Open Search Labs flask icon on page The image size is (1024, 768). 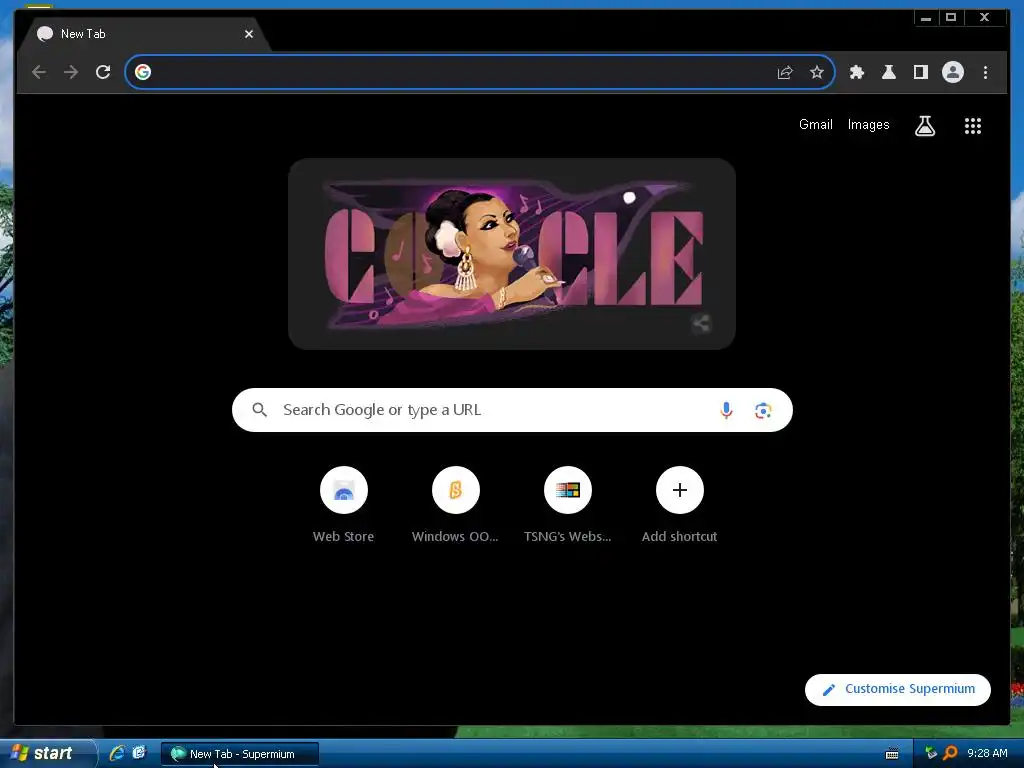(925, 125)
